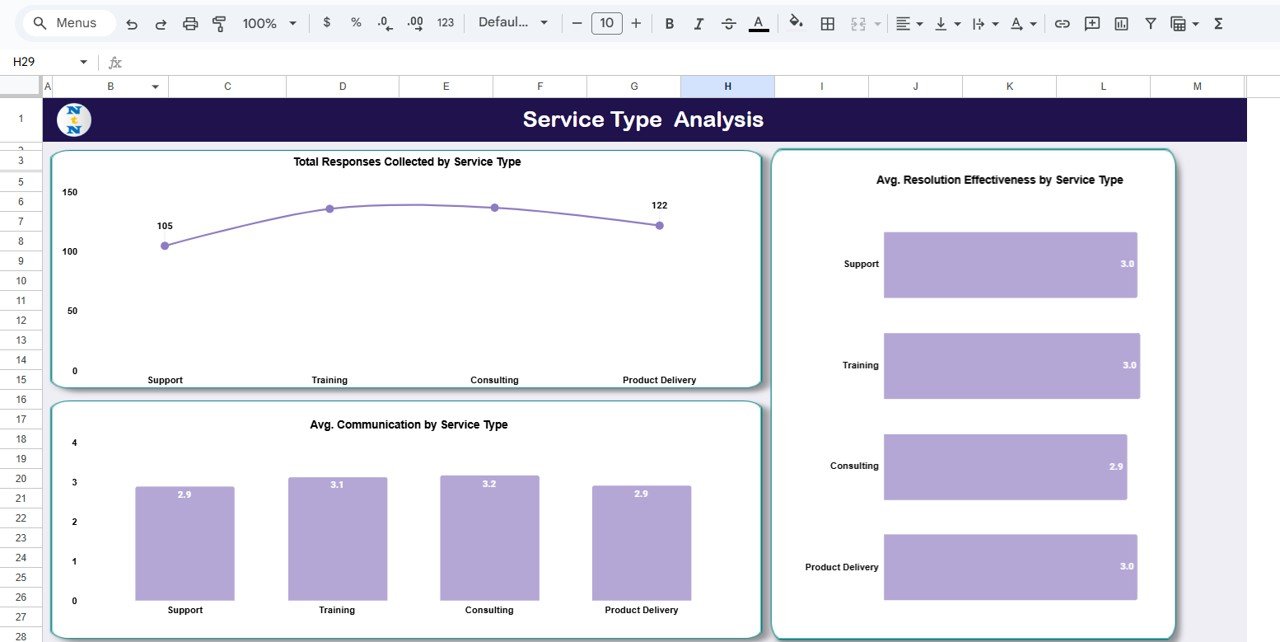Format selection as currency
This screenshot has height=642, width=1280.
pyautogui.click(x=326, y=22)
